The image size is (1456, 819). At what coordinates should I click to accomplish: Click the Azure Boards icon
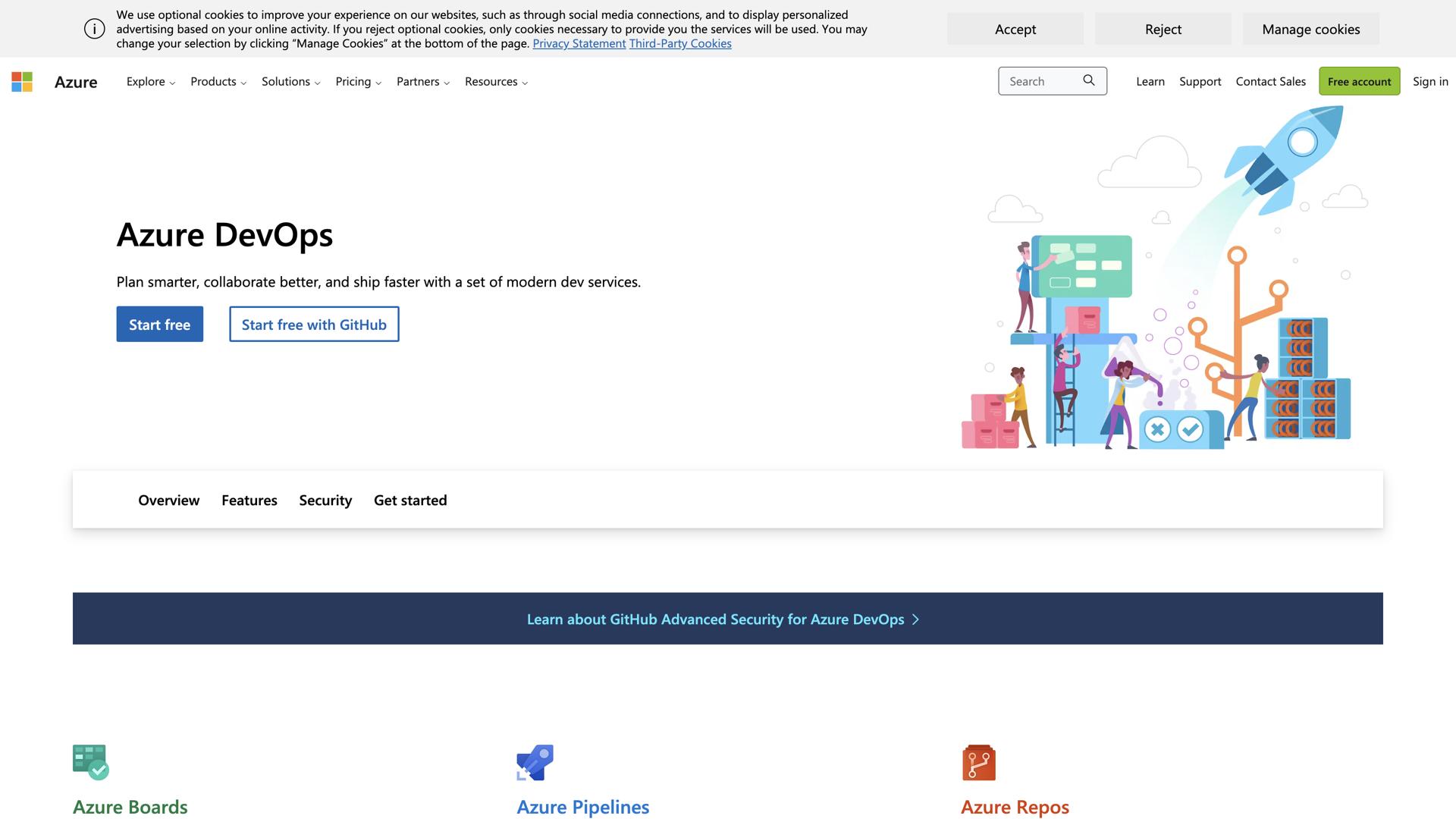click(91, 761)
